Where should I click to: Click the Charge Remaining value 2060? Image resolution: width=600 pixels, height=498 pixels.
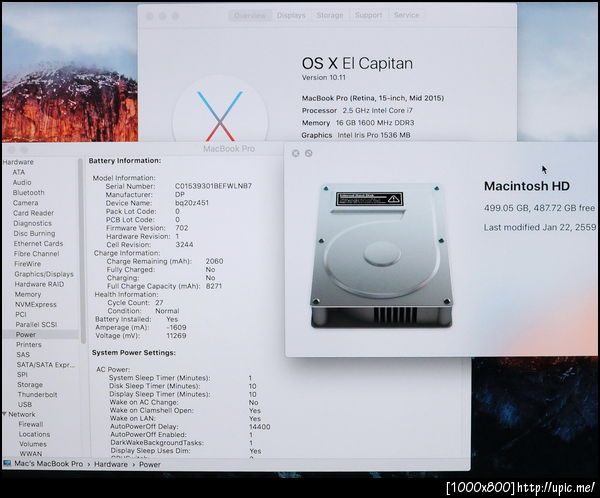214,261
